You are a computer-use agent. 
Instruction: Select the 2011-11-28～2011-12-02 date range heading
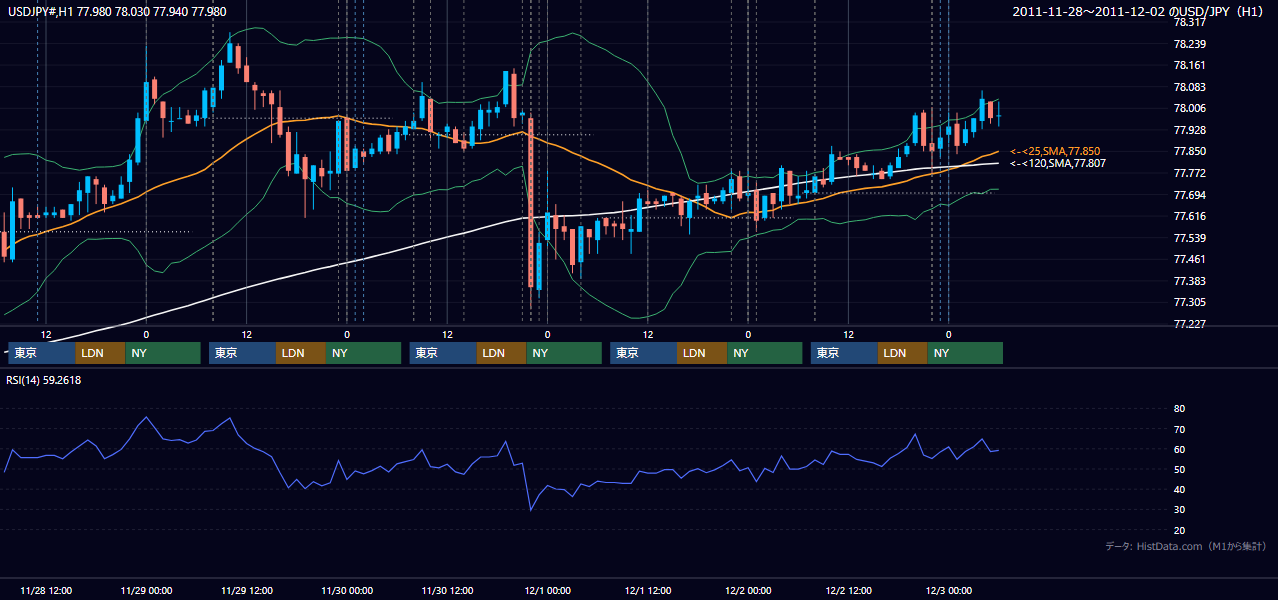pos(1140,11)
